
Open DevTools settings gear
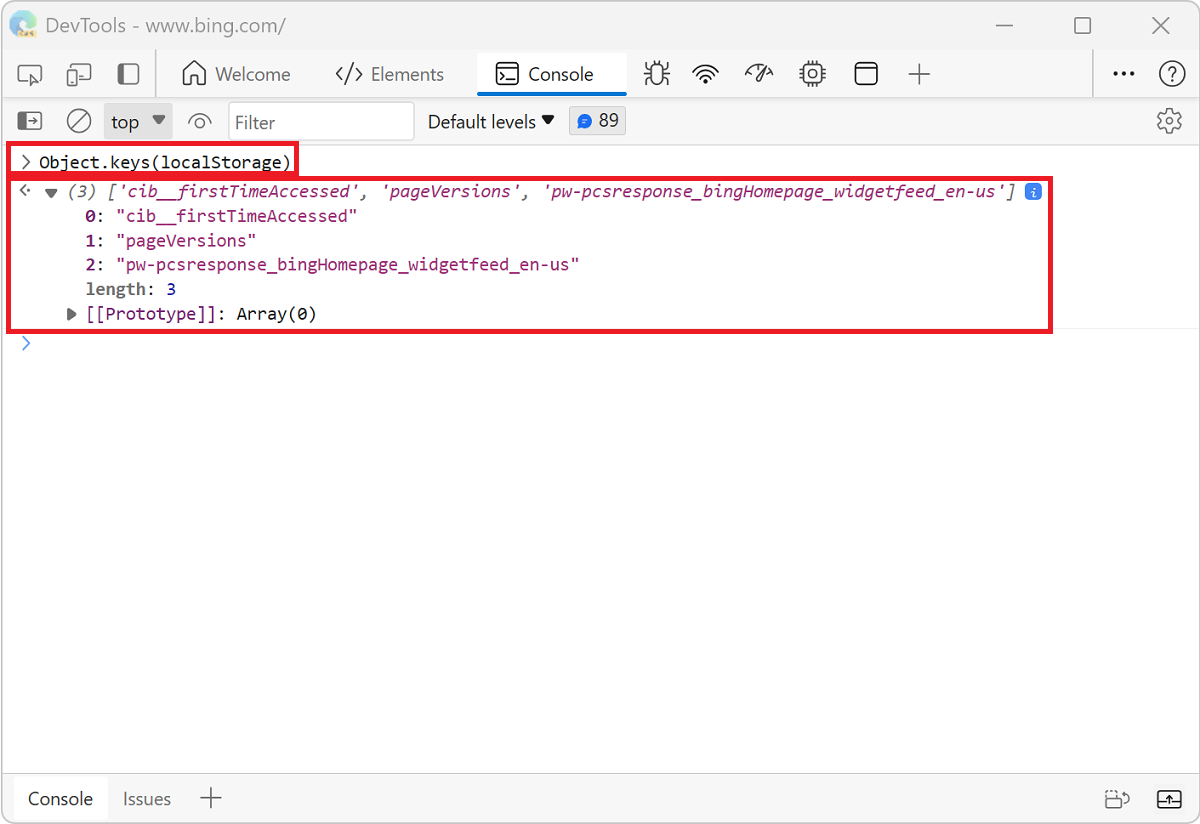tap(1168, 120)
